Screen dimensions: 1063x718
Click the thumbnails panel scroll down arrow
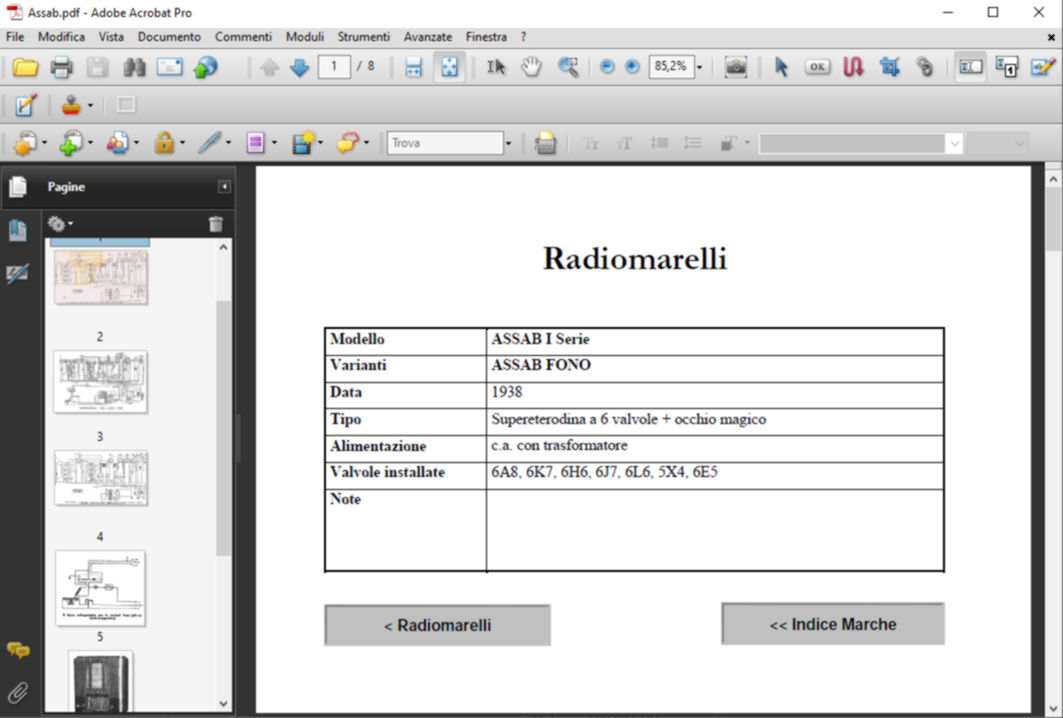point(224,704)
